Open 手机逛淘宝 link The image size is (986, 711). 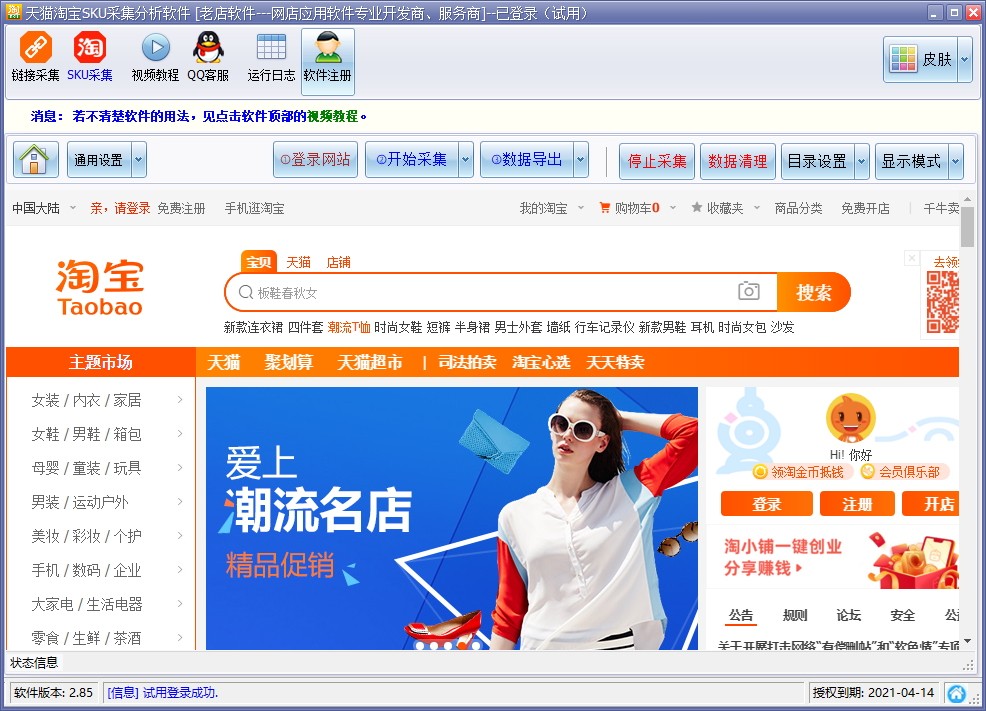[254, 208]
